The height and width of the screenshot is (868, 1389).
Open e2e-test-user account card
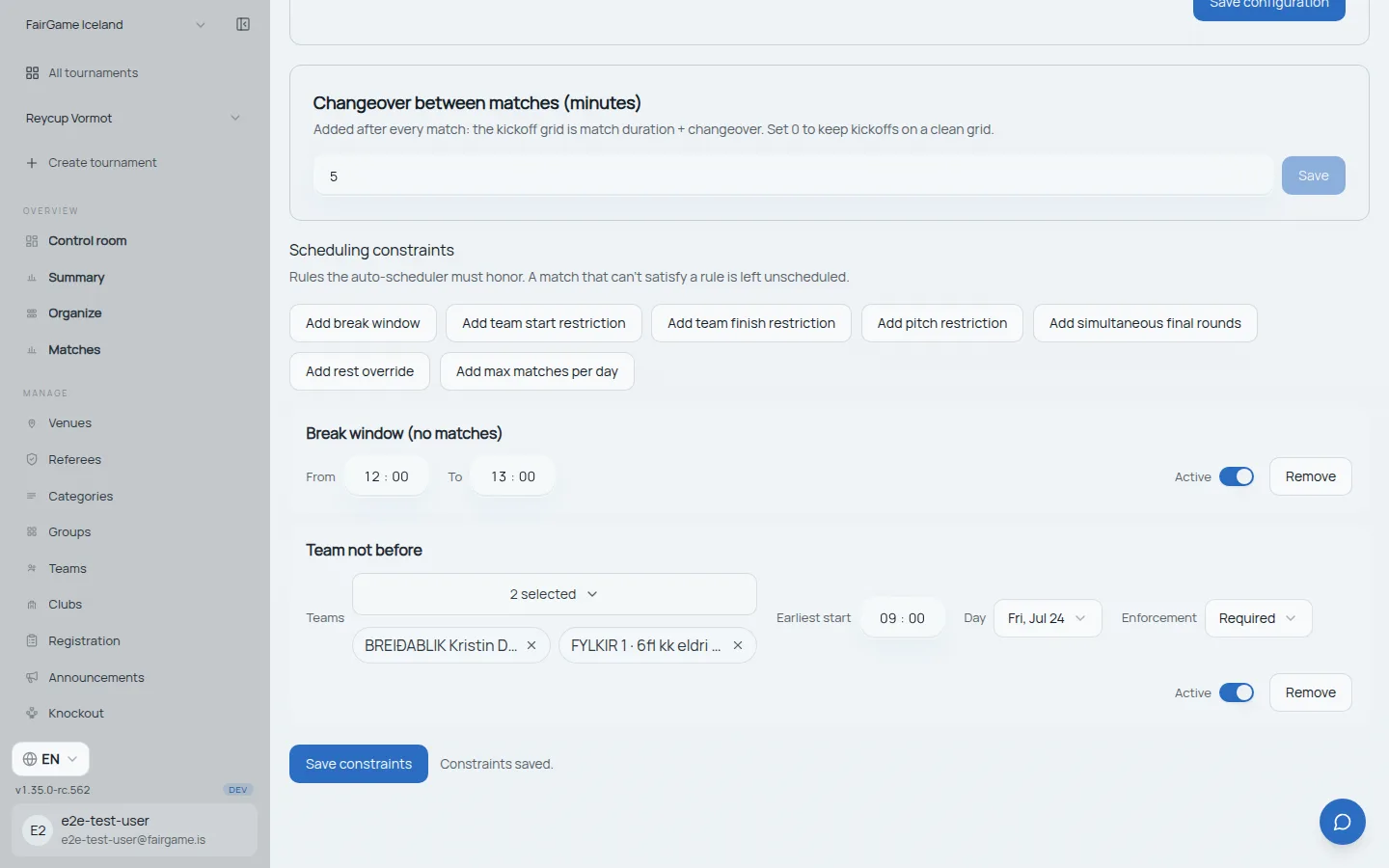pyautogui.click(x=135, y=830)
